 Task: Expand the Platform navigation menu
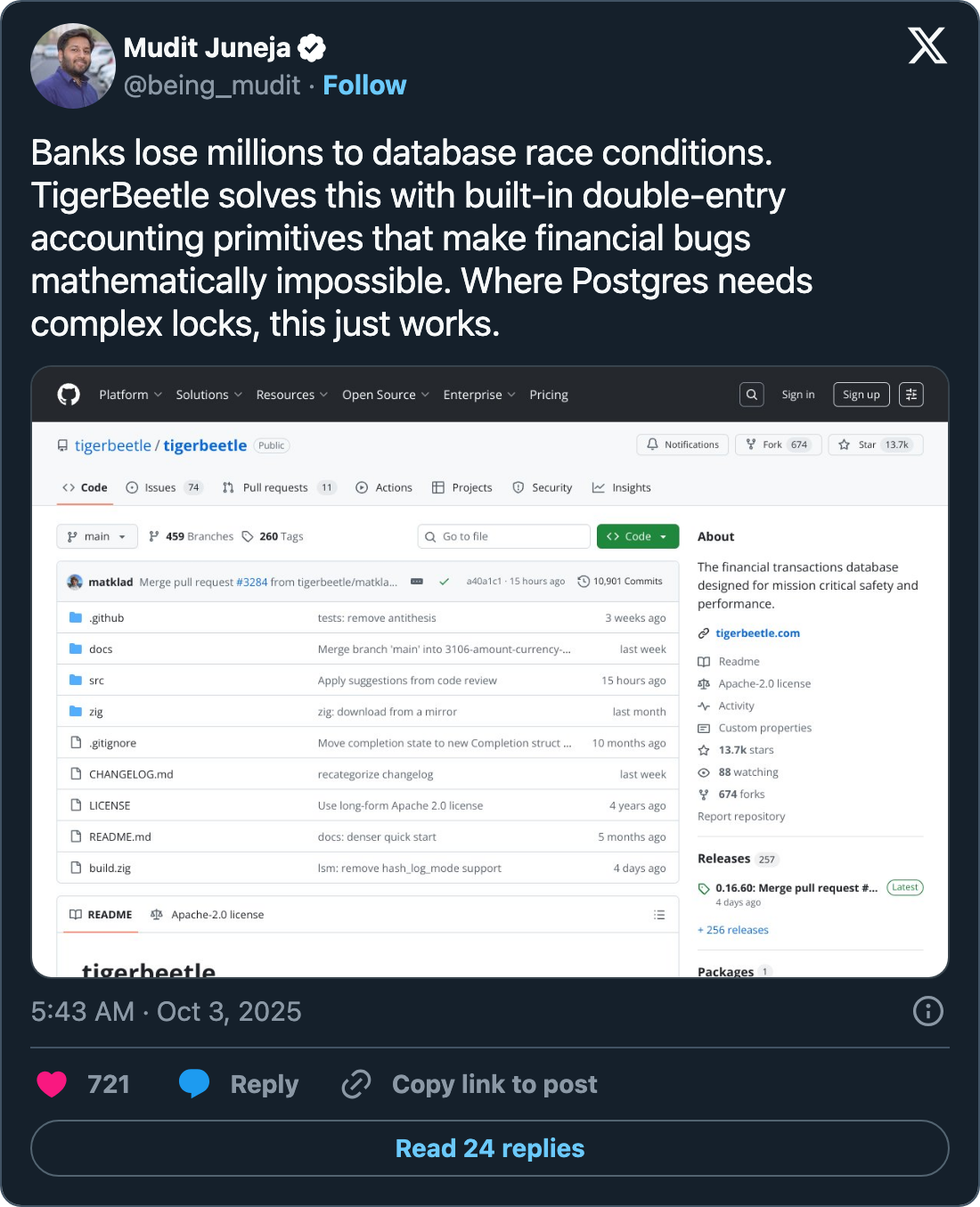tap(130, 395)
